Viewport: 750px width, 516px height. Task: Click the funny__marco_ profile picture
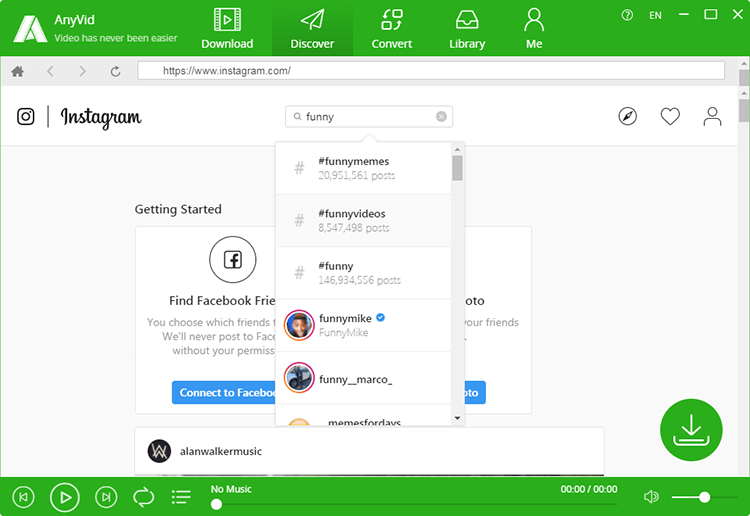pyautogui.click(x=299, y=378)
